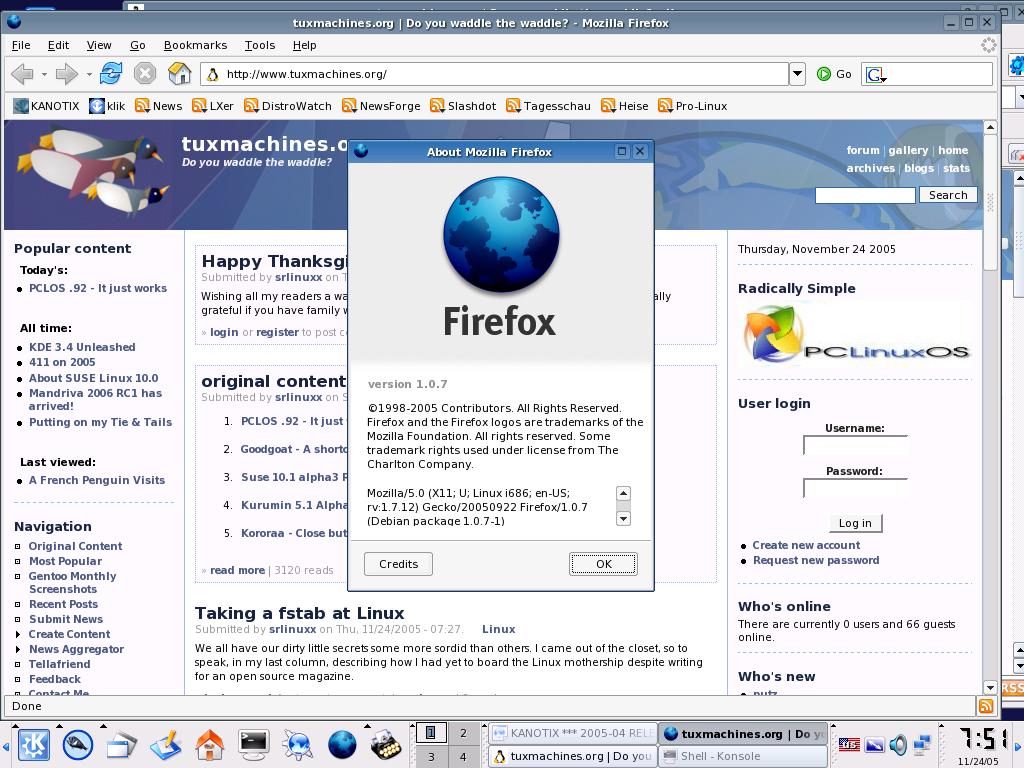The height and width of the screenshot is (768, 1024).
Task: Open 'KDE 3.4 Unleashed' link
Action: [x=82, y=347]
